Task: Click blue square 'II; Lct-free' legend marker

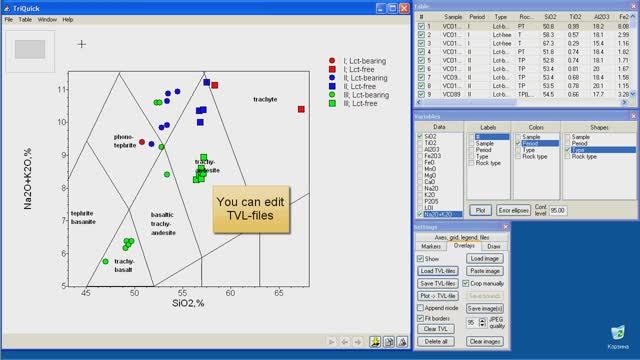Action: coord(332,86)
